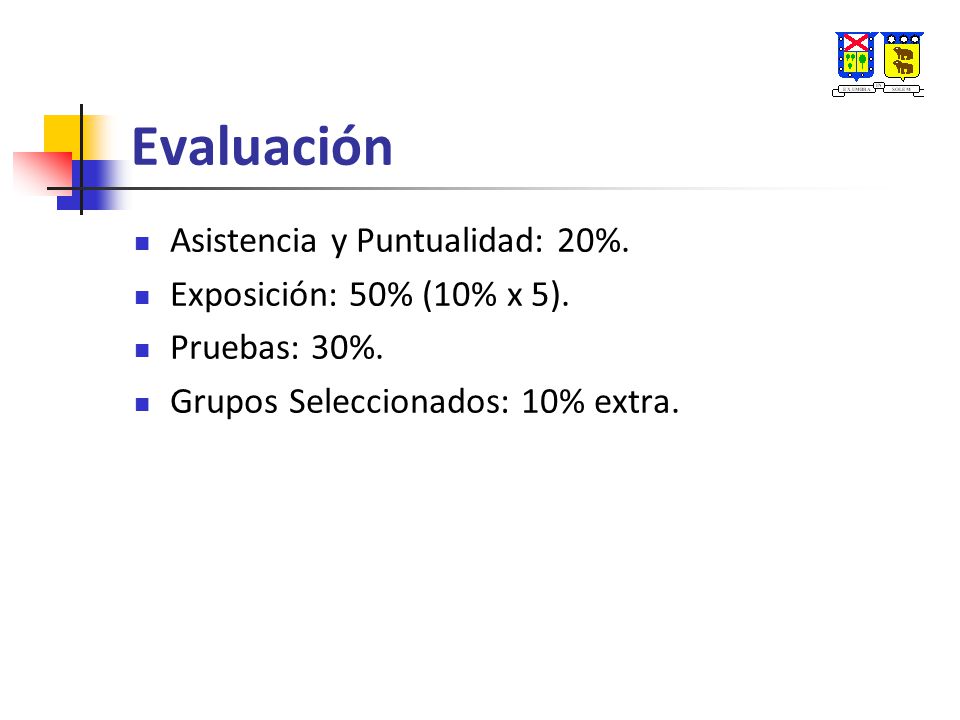Click the yellow shield with brown animals
Screen dimensions: 960x720
(x=902, y=56)
